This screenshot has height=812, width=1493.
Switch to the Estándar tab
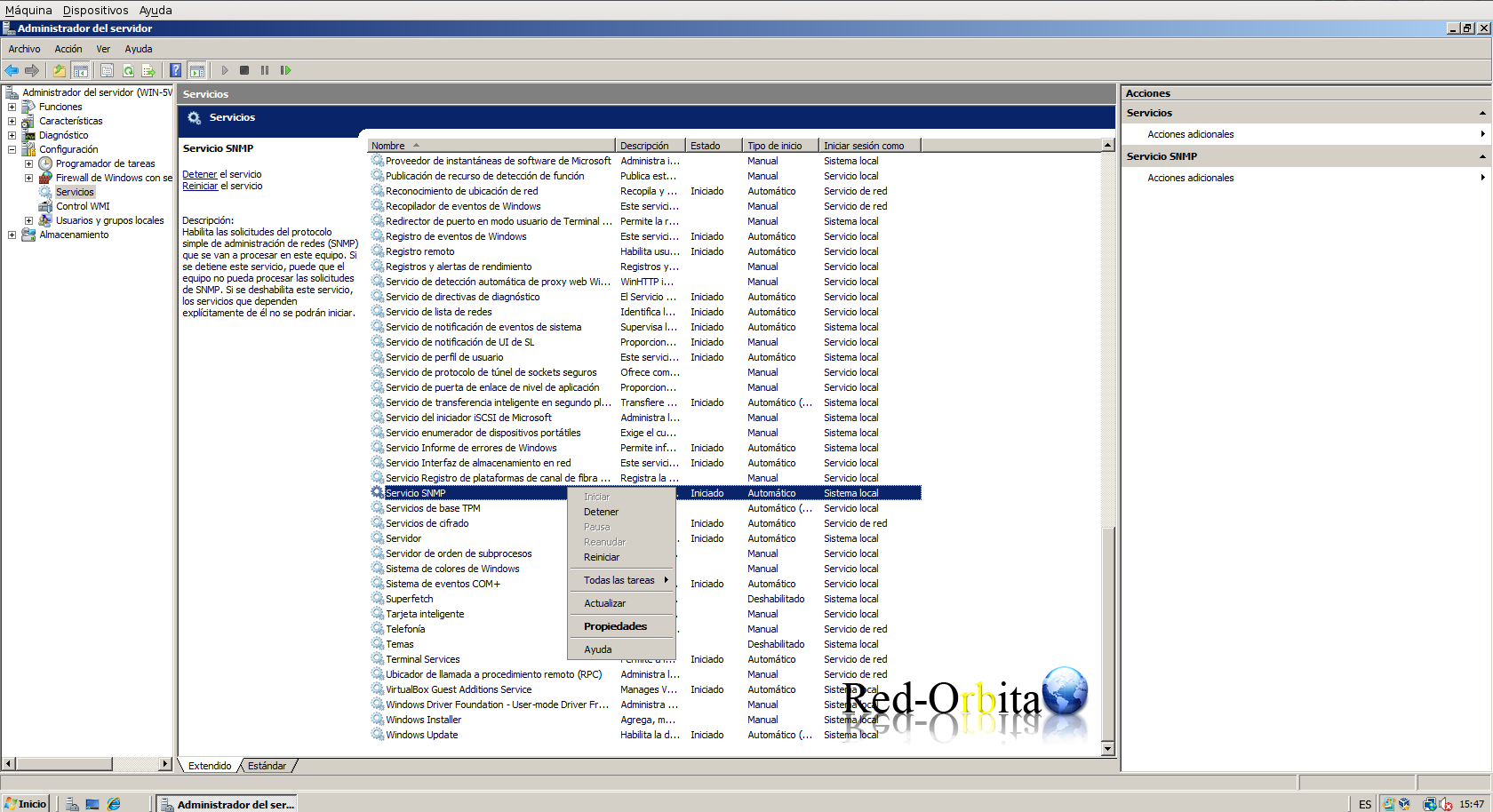coord(267,766)
